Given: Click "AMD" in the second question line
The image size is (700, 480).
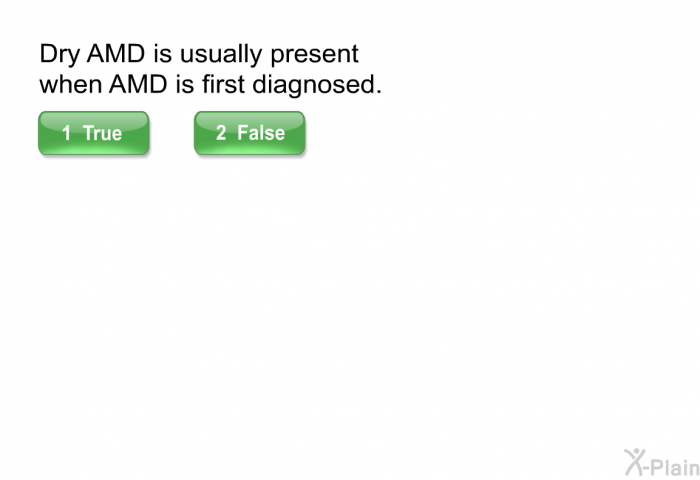Looking at the screenshot, I should [138, 84].
